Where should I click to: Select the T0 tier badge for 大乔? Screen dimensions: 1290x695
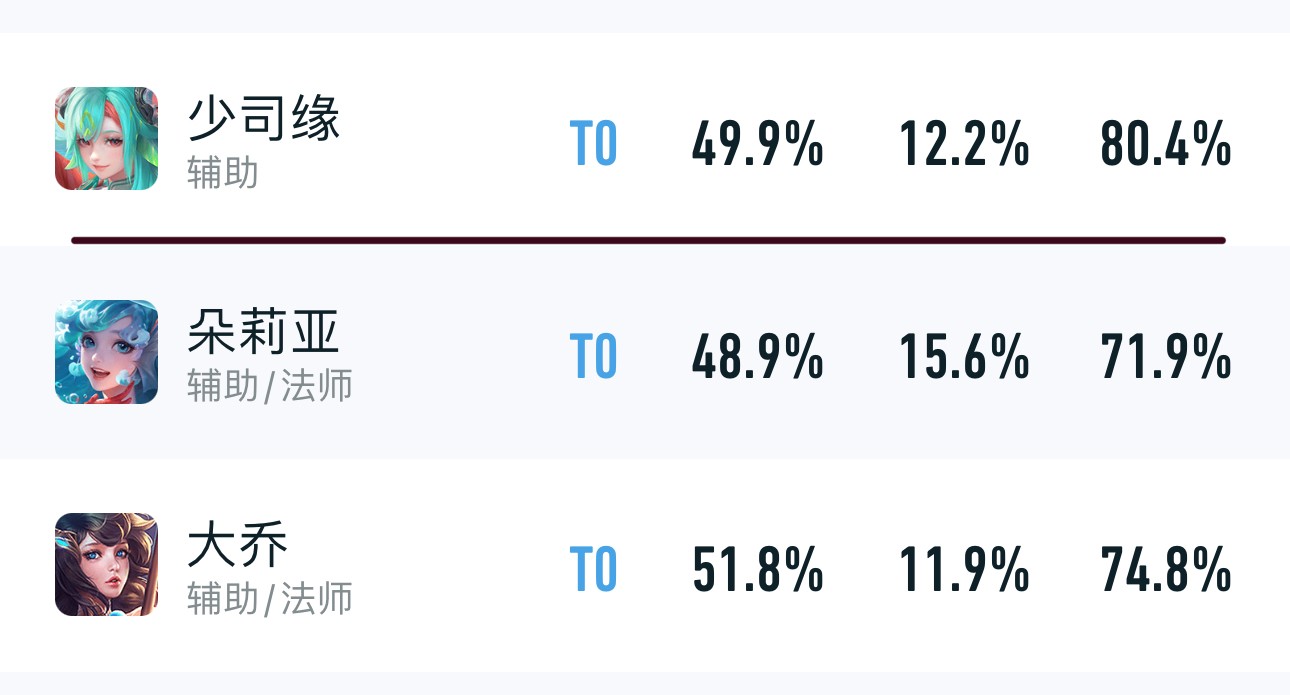pos(593,570)
